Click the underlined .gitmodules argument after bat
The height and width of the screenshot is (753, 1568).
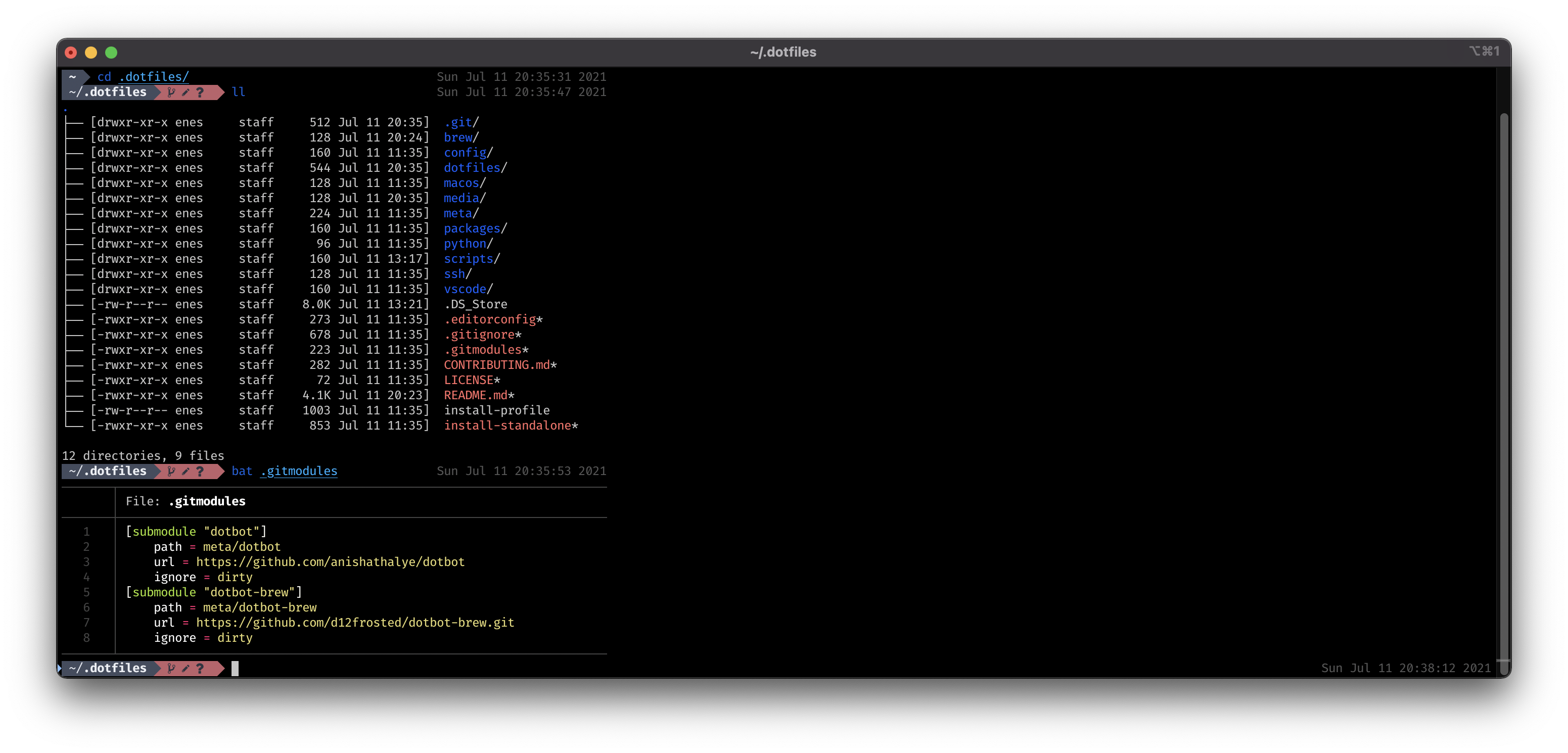click(x=299, y=471)
